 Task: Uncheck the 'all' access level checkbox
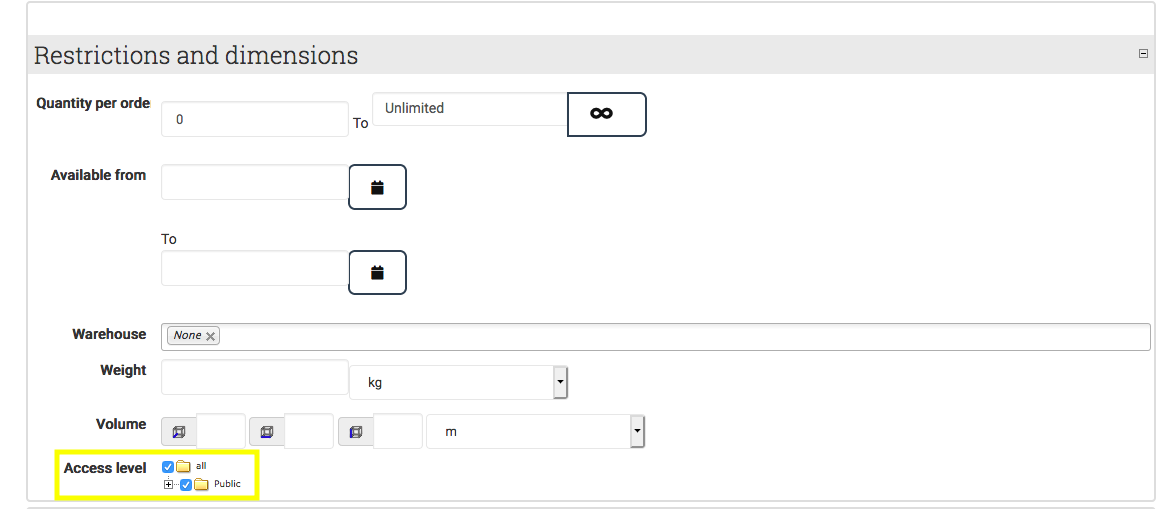[x=168, y=466]
